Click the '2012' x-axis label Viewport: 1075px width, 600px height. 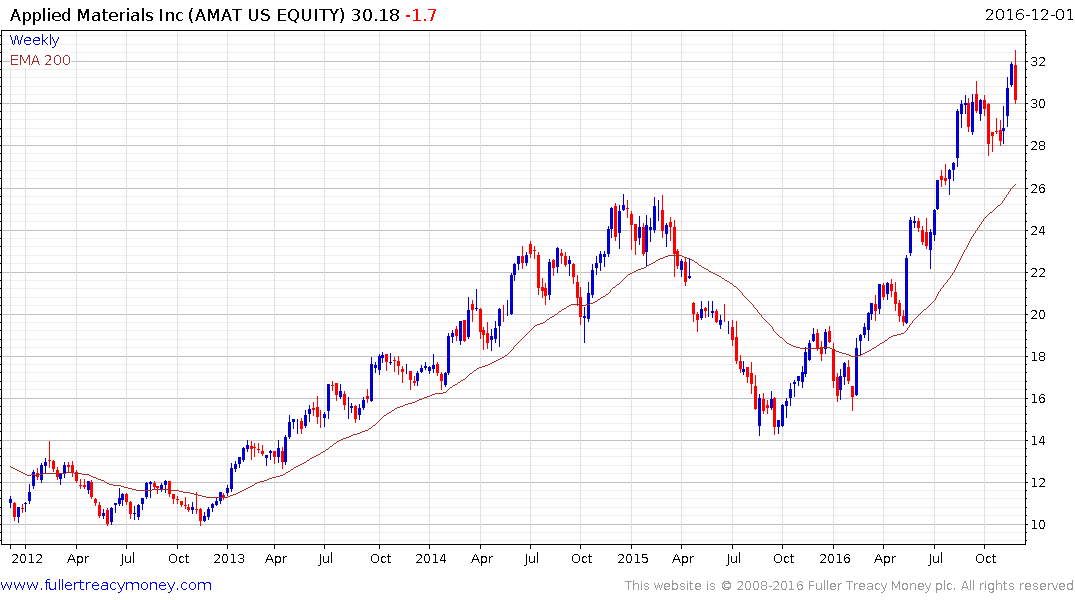tap(27, 558)
